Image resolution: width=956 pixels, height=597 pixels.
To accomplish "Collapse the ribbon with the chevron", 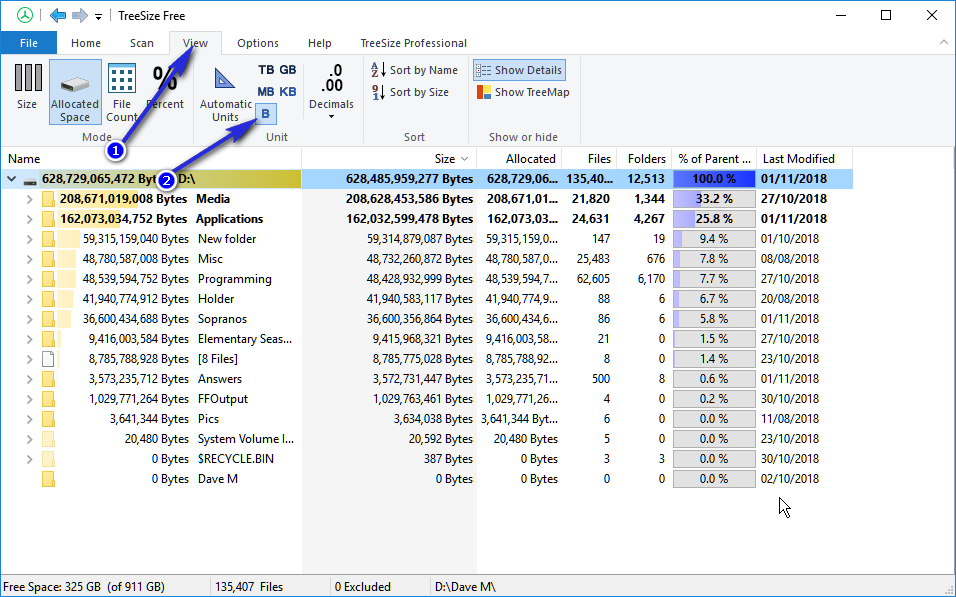I will 943,42.
